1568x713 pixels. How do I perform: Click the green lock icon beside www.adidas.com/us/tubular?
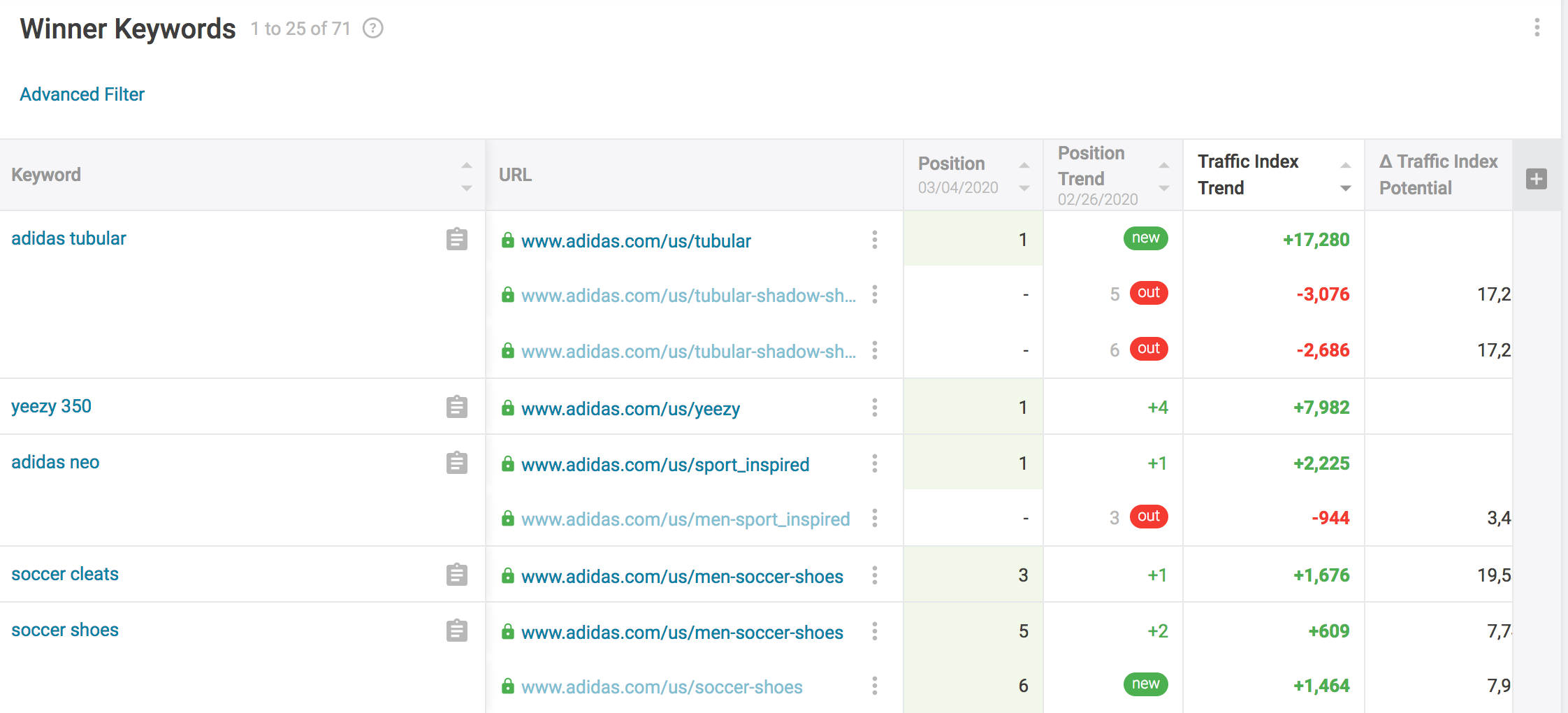click(x=508, y=240)
